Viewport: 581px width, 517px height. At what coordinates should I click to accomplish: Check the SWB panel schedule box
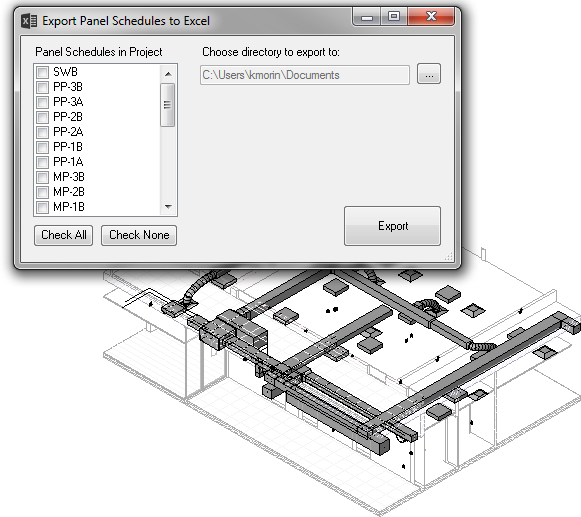tap(43, 72)
